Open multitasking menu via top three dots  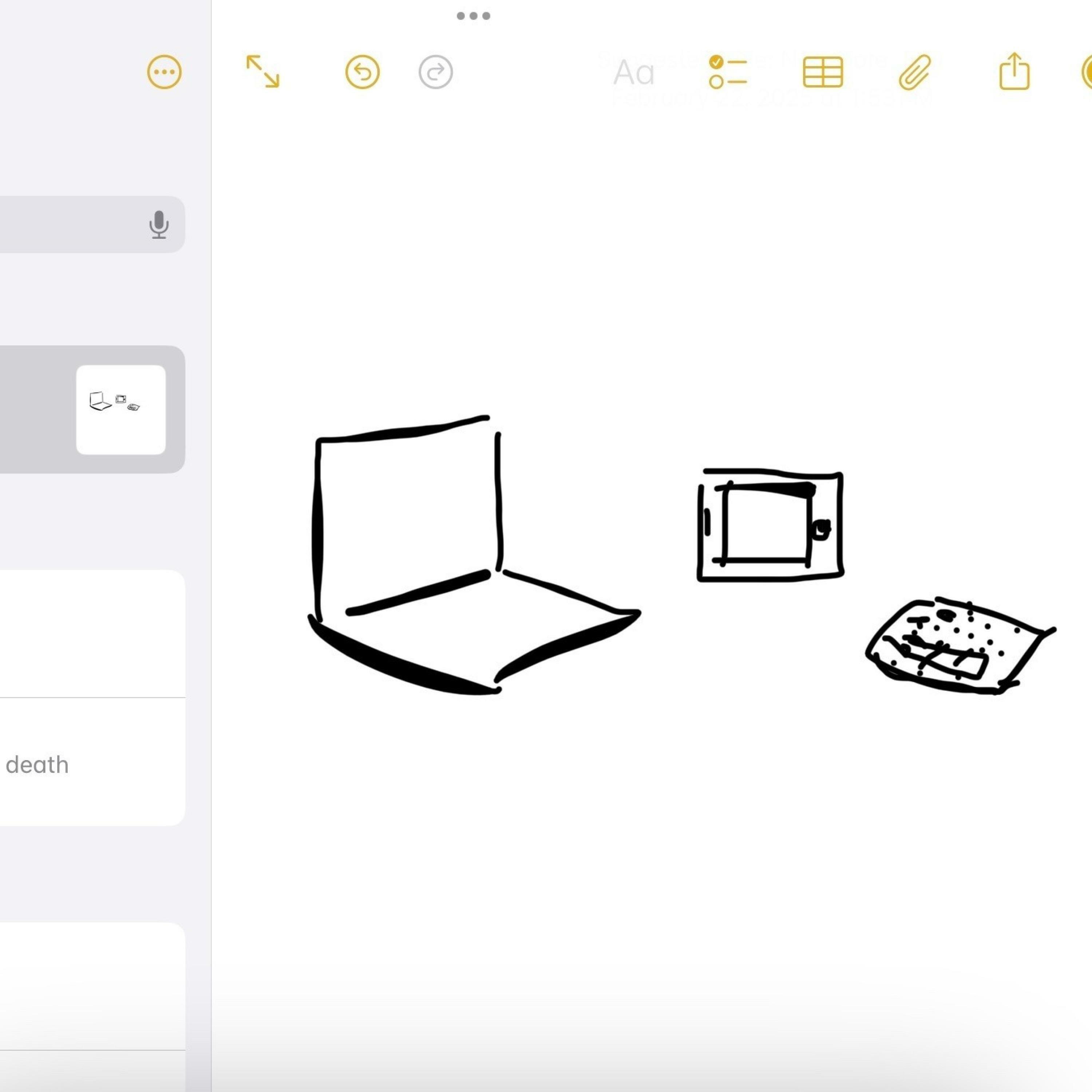point(473,16)
